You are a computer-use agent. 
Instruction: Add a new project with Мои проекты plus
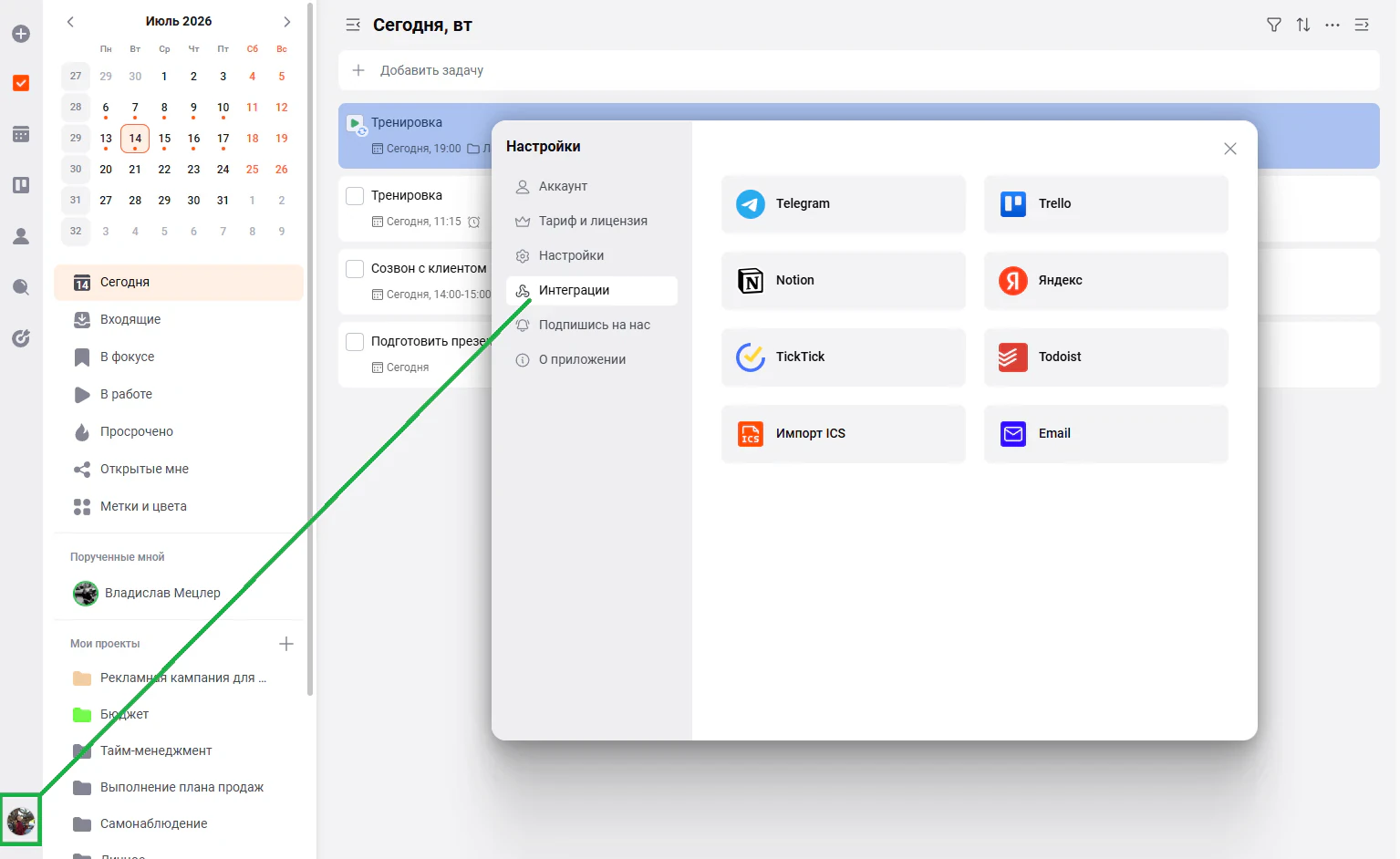pos(286,644)
